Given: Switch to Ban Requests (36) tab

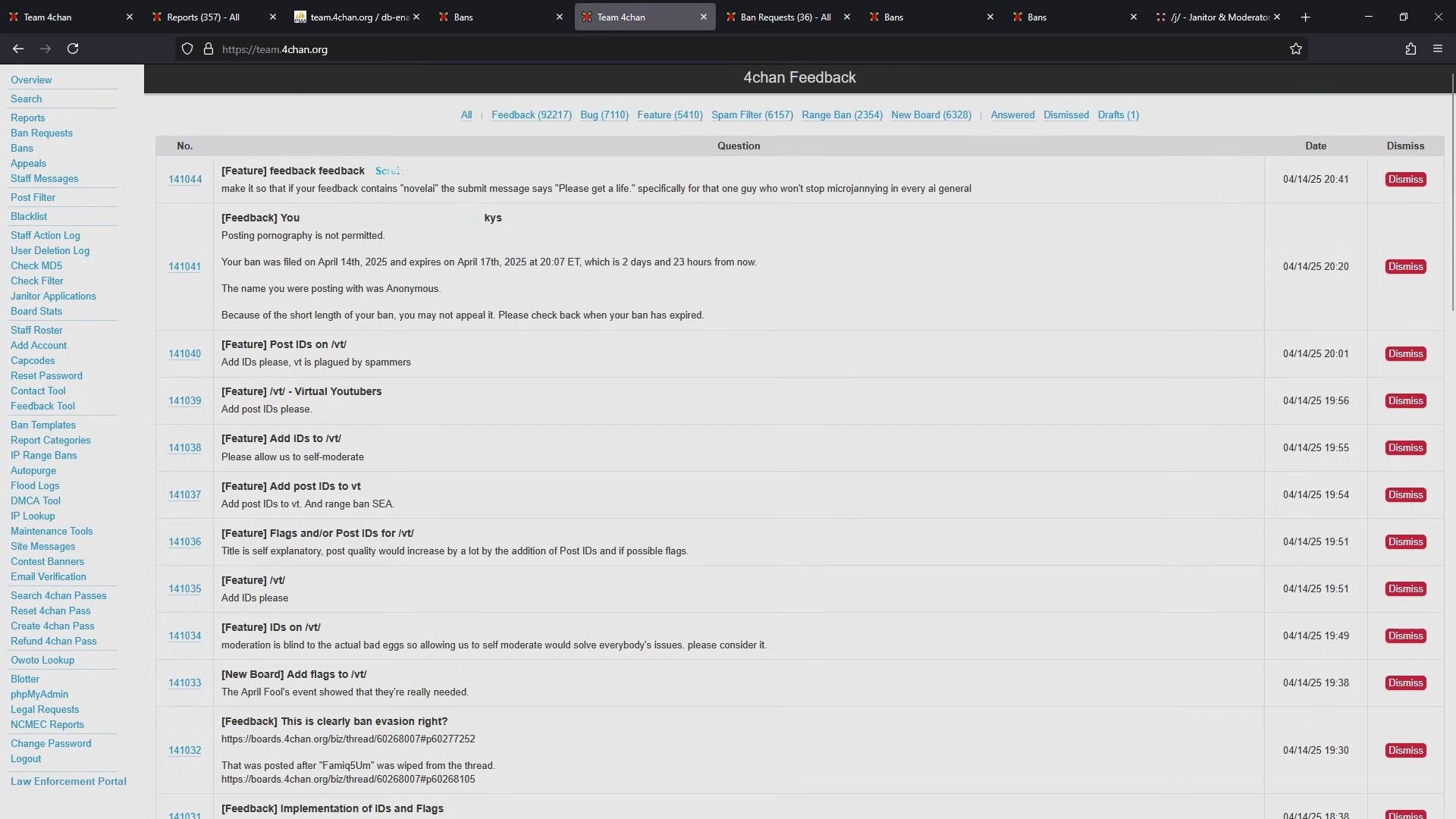Looking at the screenshot, I should point(785,17).
